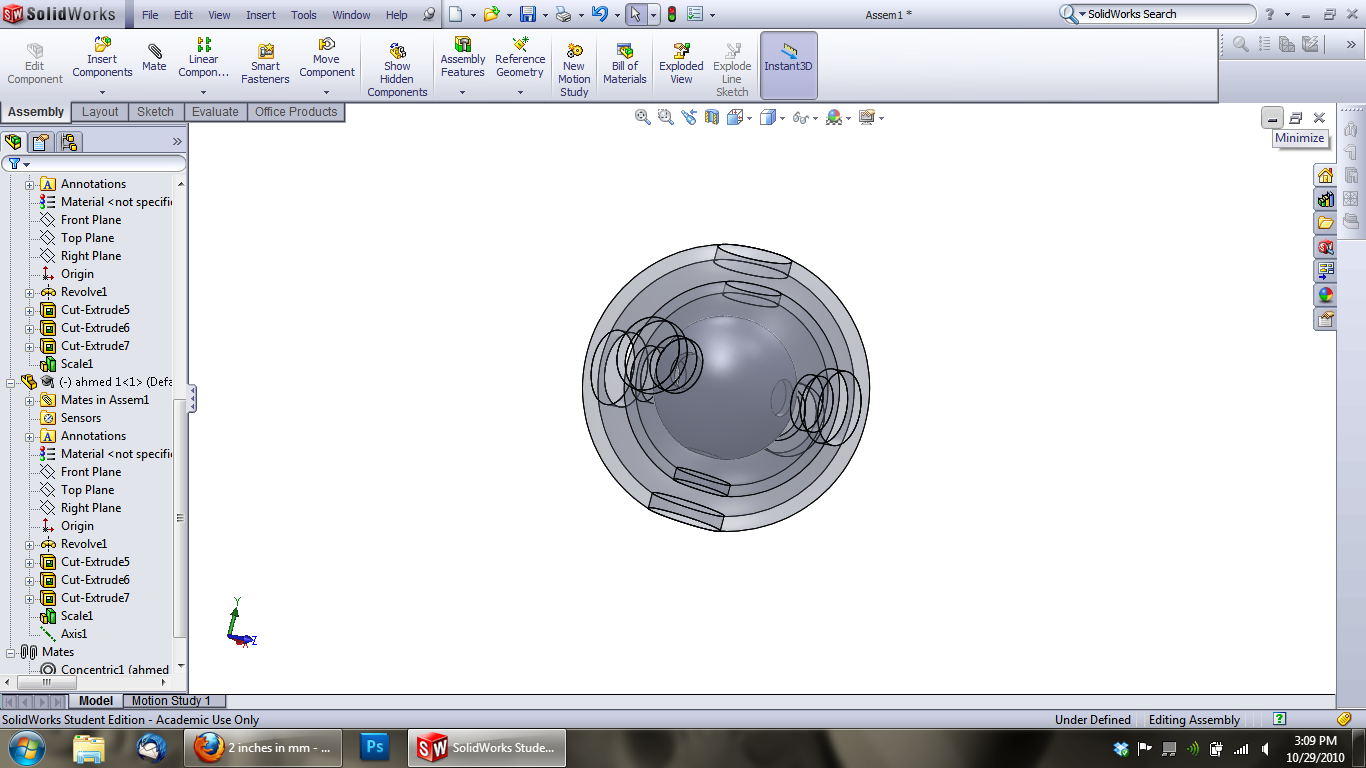Select the Mate tool
1366x768 pixels.
[x=154, y=57]
